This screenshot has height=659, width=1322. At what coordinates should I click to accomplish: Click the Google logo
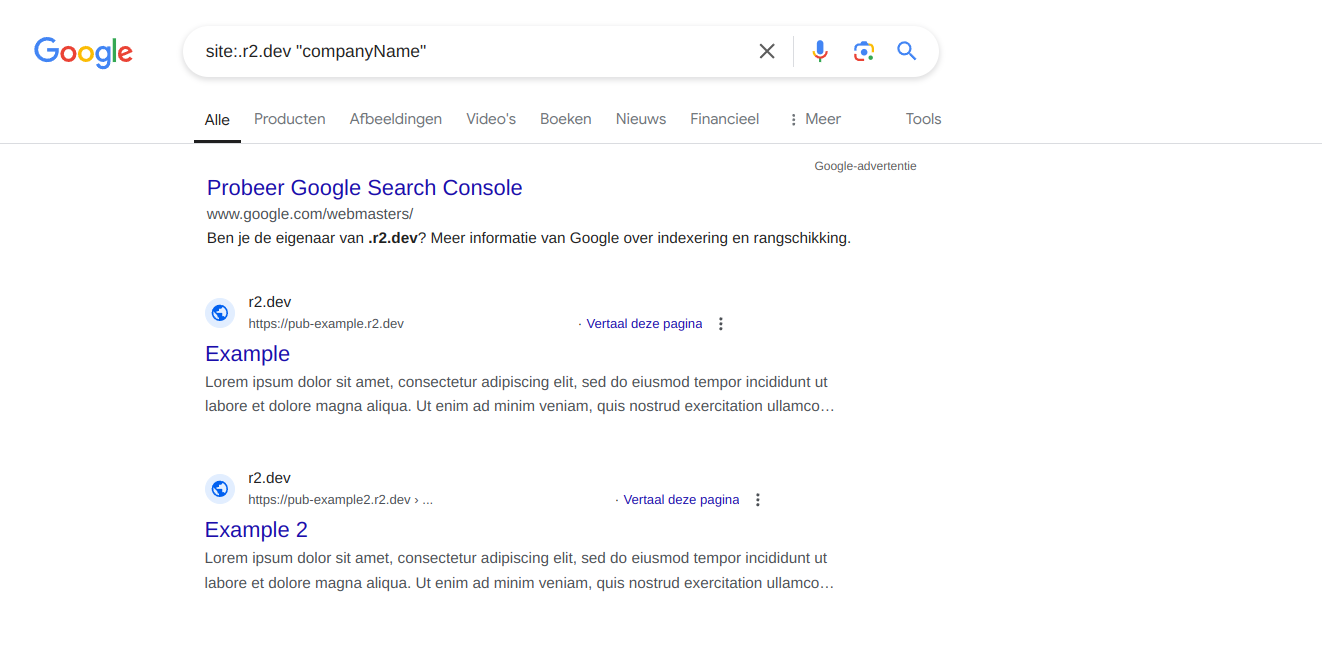83,52
